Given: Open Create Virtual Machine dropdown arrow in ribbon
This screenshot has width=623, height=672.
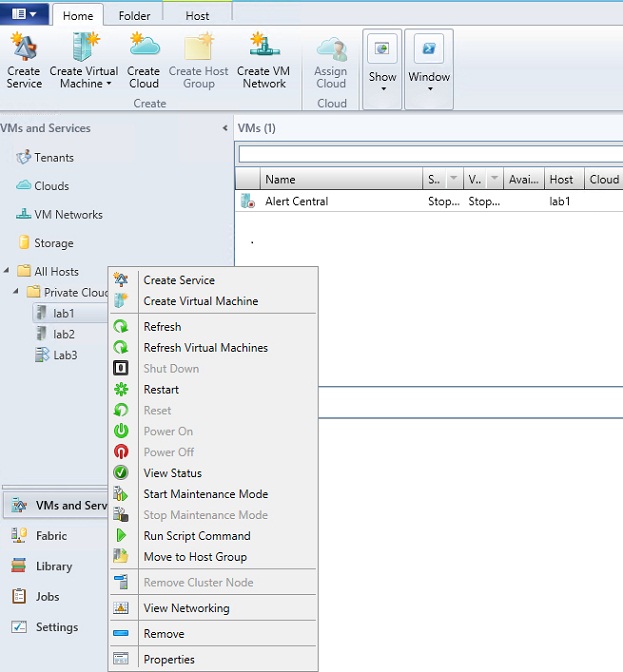Looking at the screenshot, I should [109, 84].
